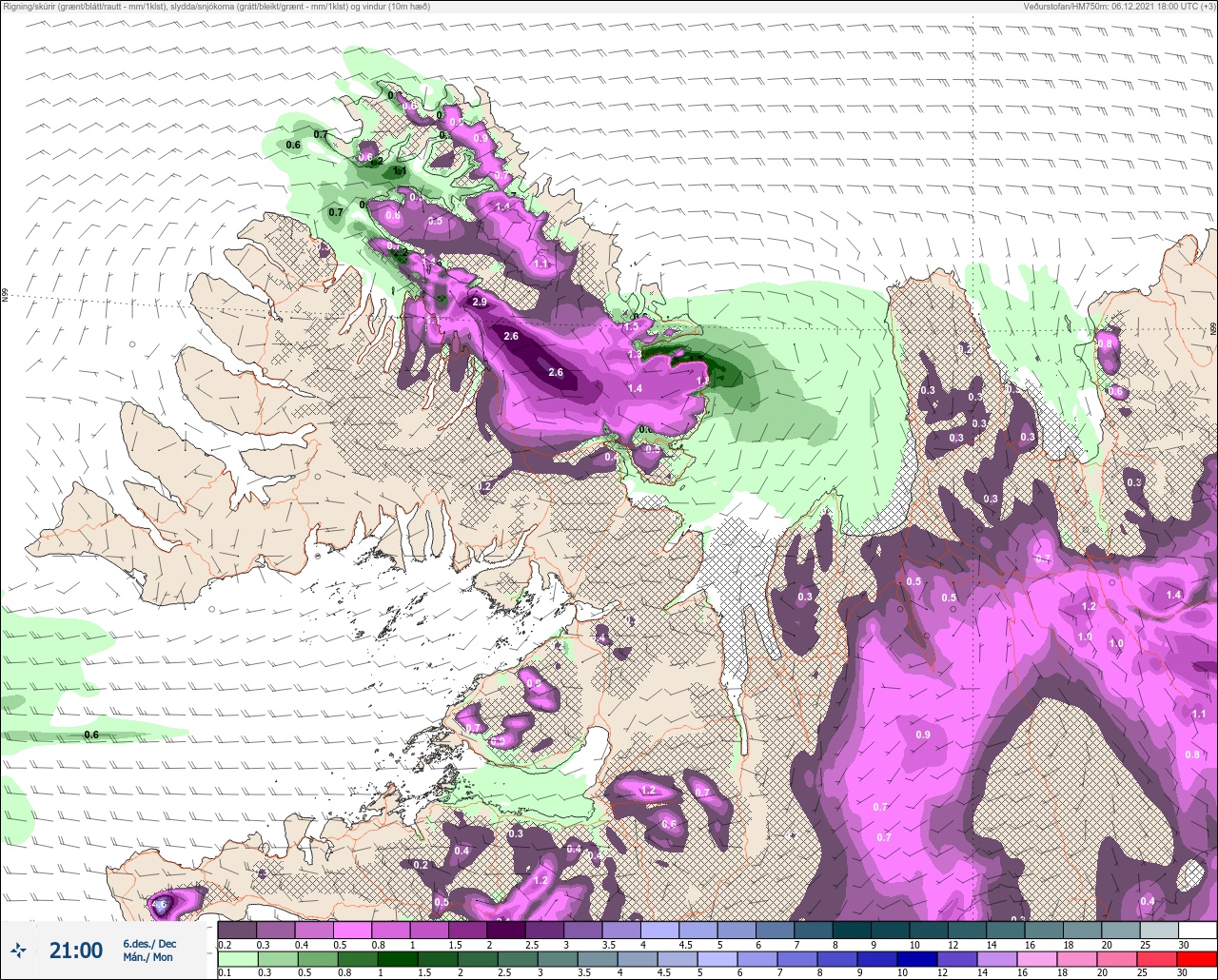Select dark plum 0.2 swatch in snow legend
This screenshot has height=980, width=1218.
[237, 930]
